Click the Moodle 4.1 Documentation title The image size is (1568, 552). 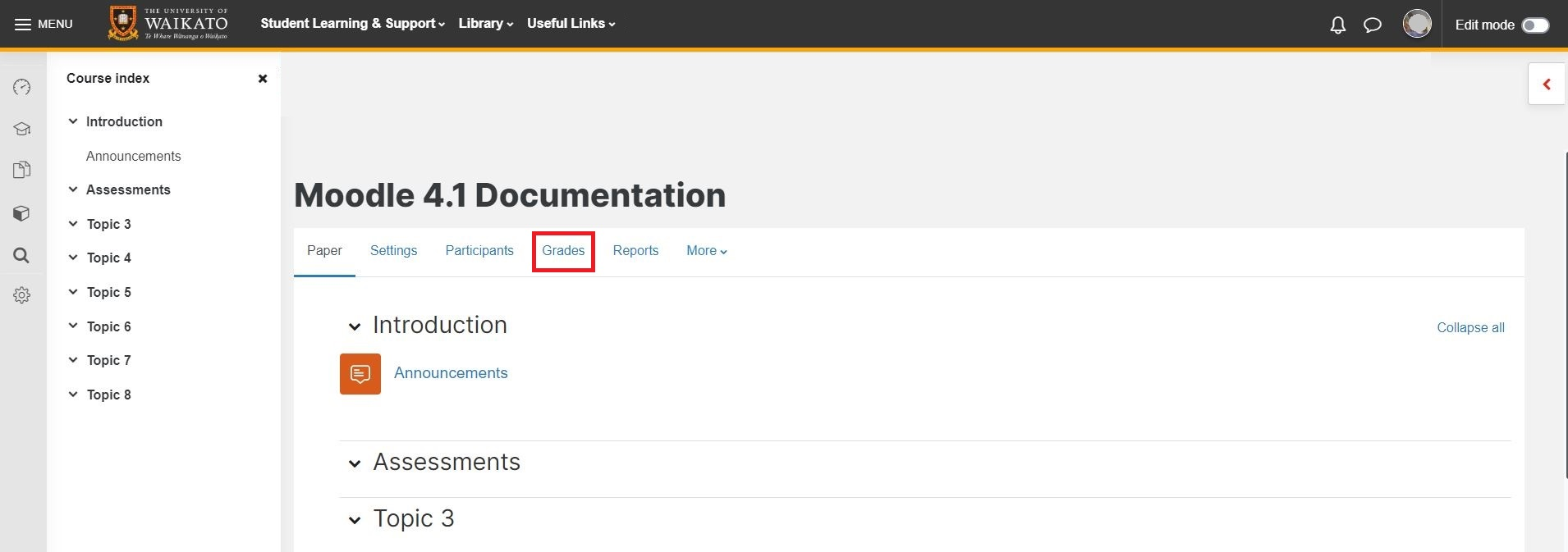[510, 195]
